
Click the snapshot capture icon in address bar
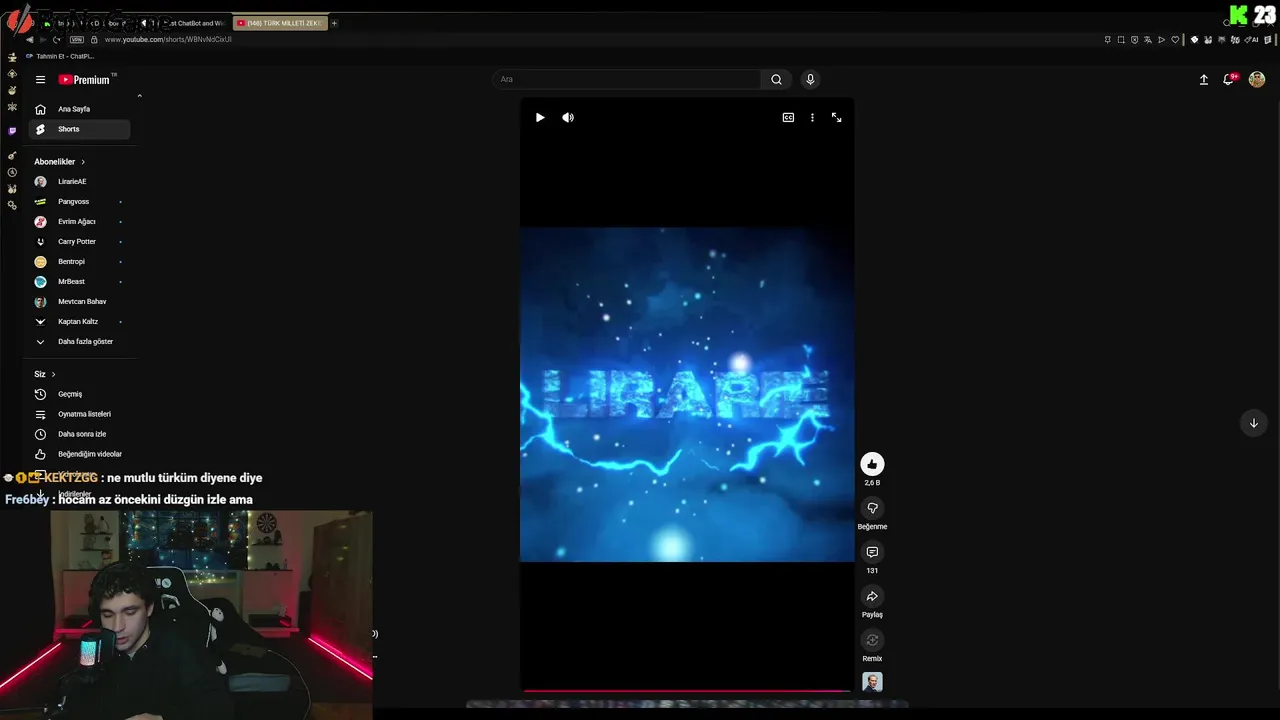(1121, 40)
